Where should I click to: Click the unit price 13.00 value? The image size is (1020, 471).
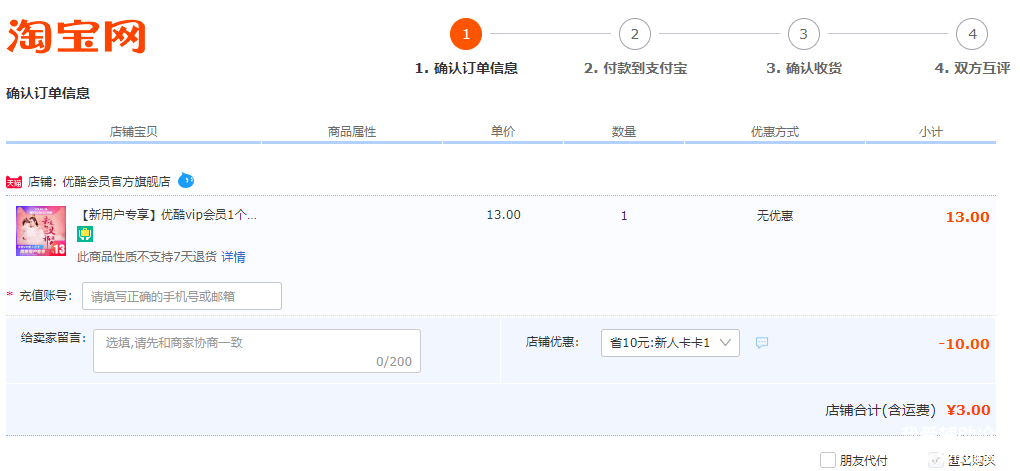(x=503, y=215)
